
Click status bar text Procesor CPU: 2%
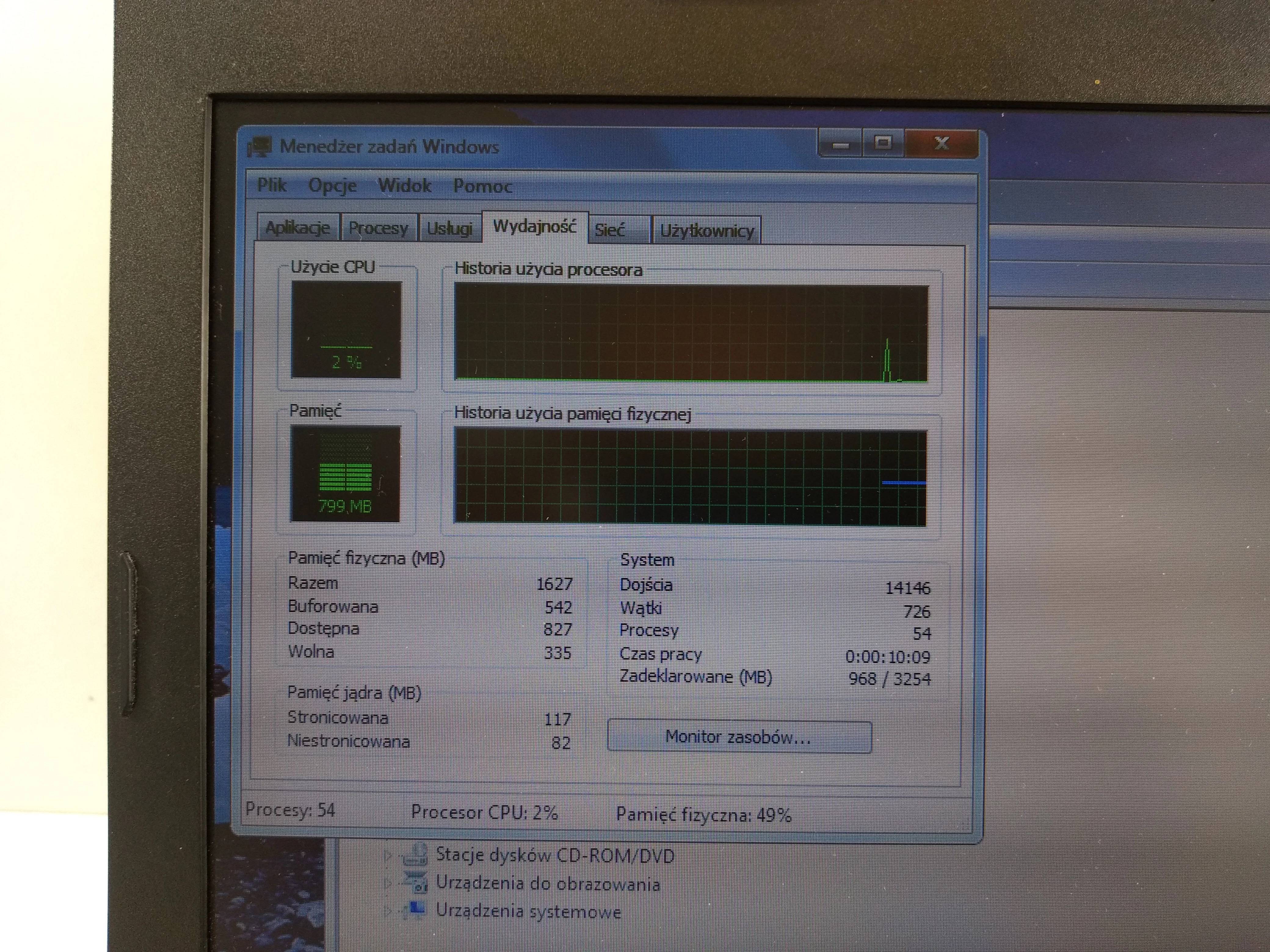click(x=484, y=813)
